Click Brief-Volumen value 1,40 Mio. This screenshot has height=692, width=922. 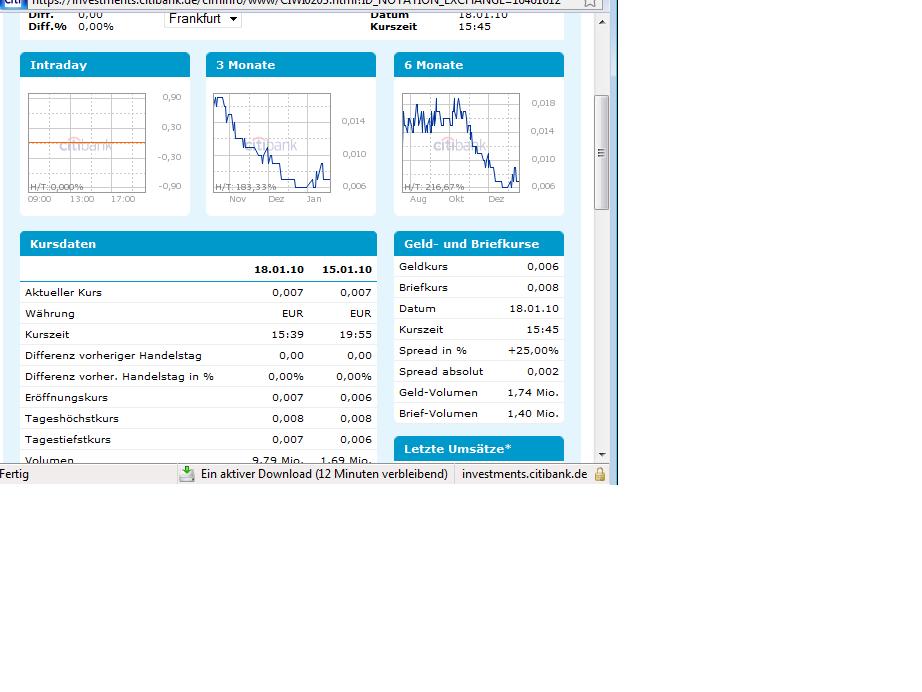pyautogui.click(x=533, y=413)
